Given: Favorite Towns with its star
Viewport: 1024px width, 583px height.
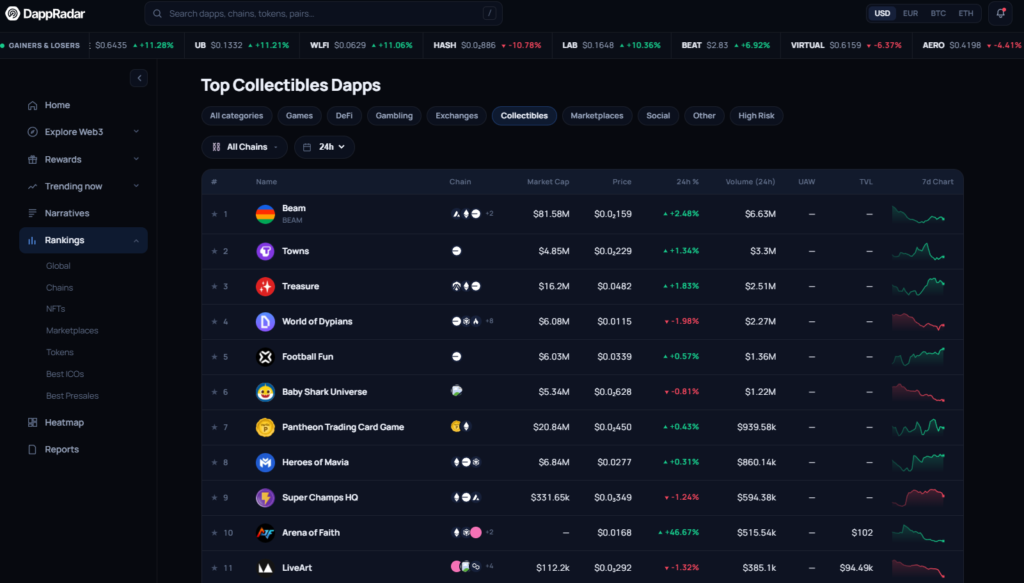Looking at the screenshot, I should (x=214, y=251).
